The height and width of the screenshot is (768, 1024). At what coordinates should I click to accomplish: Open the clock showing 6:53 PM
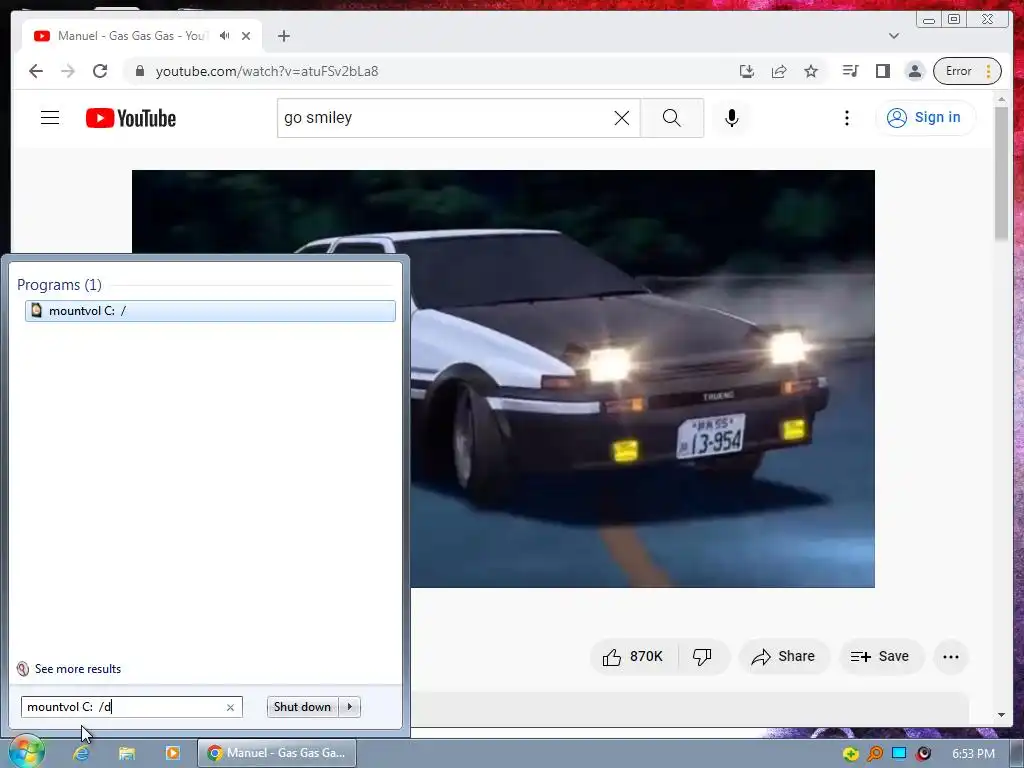pyautogui.click(x=973, y=754)
